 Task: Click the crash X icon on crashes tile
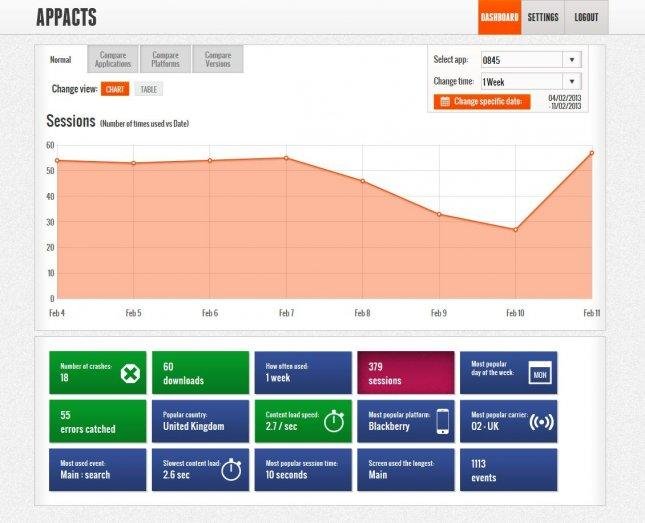129,373
